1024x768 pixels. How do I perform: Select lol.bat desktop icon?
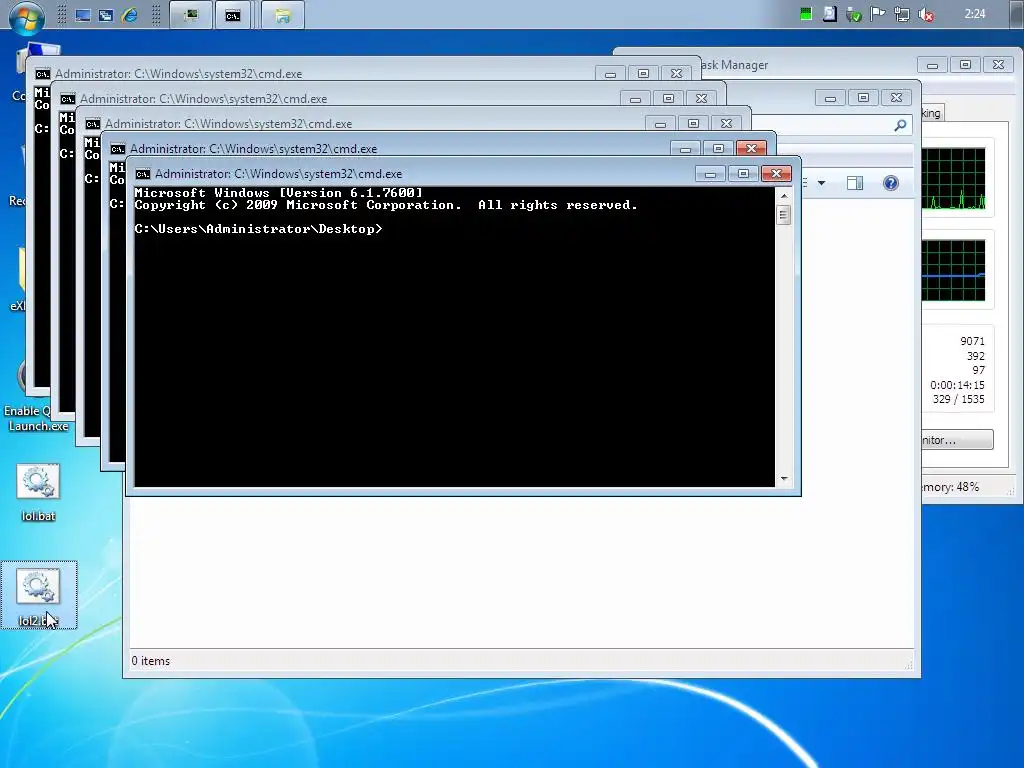(x=38, y=493)
